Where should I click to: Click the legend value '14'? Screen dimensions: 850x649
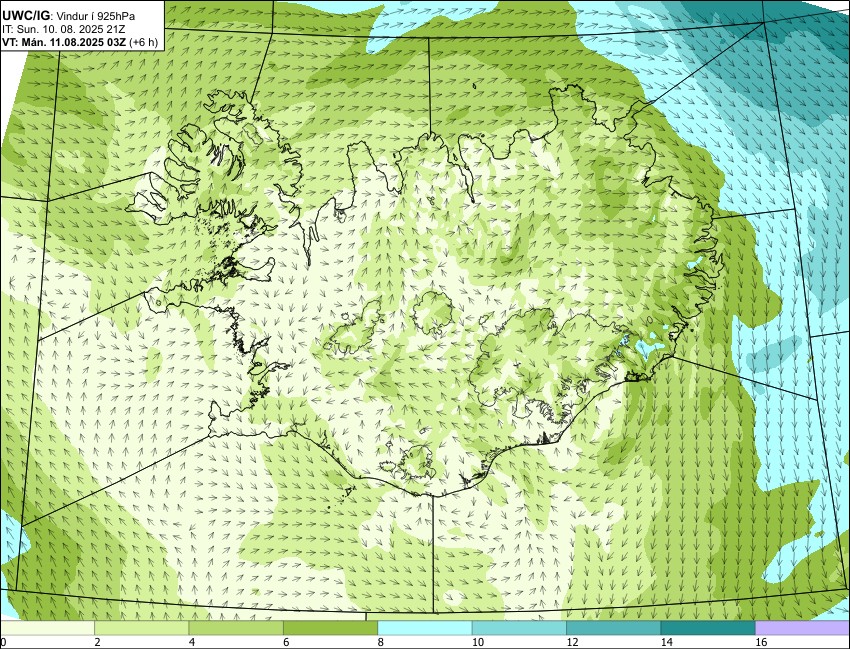pos(666,642)
